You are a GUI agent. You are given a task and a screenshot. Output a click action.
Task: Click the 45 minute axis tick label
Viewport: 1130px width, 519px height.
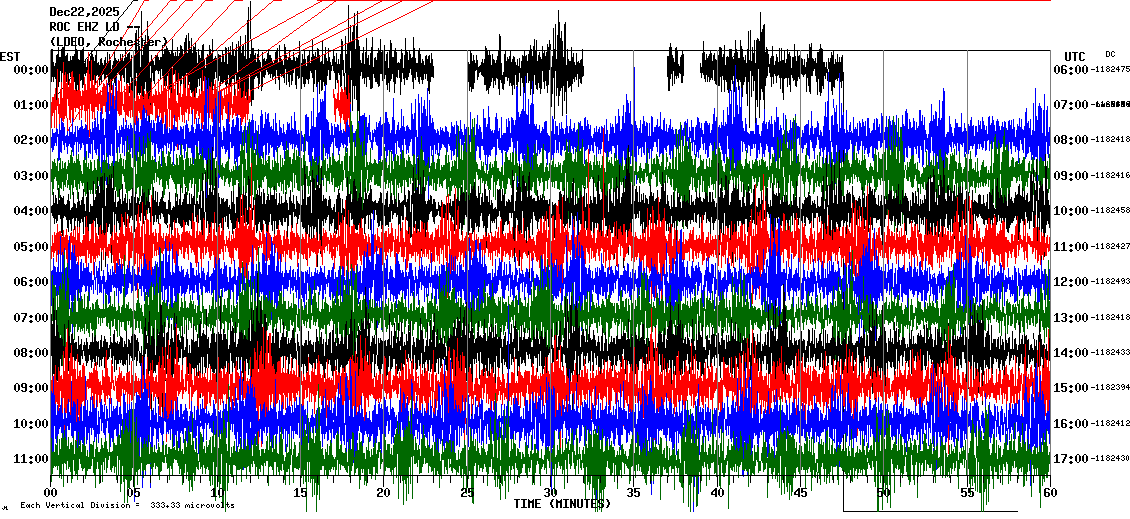click(800, 493)
